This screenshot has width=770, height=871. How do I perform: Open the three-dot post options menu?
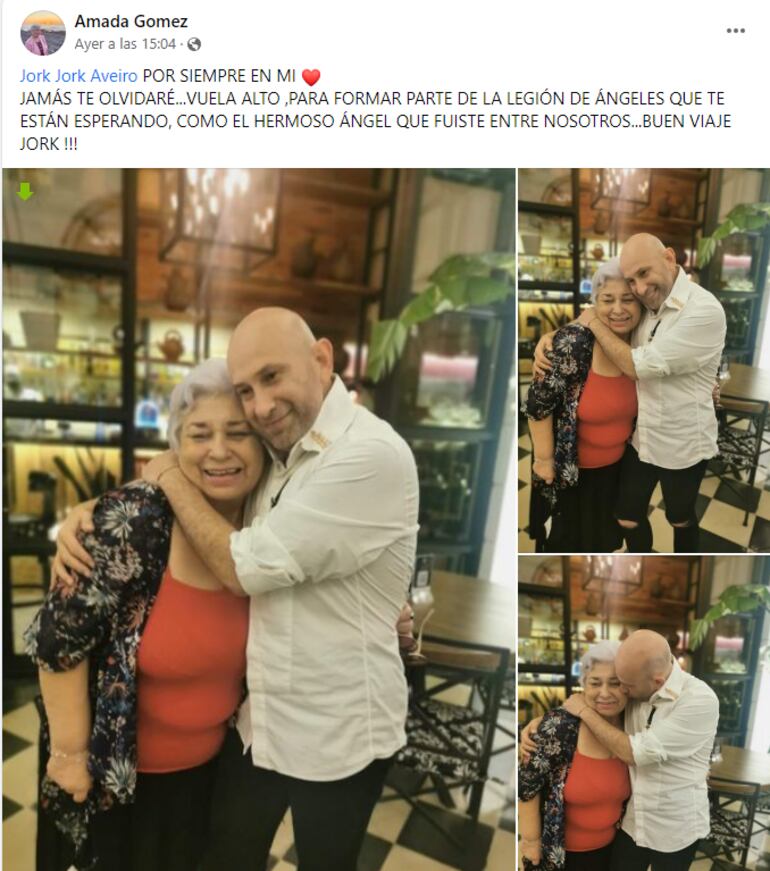(x=736, y=31)
